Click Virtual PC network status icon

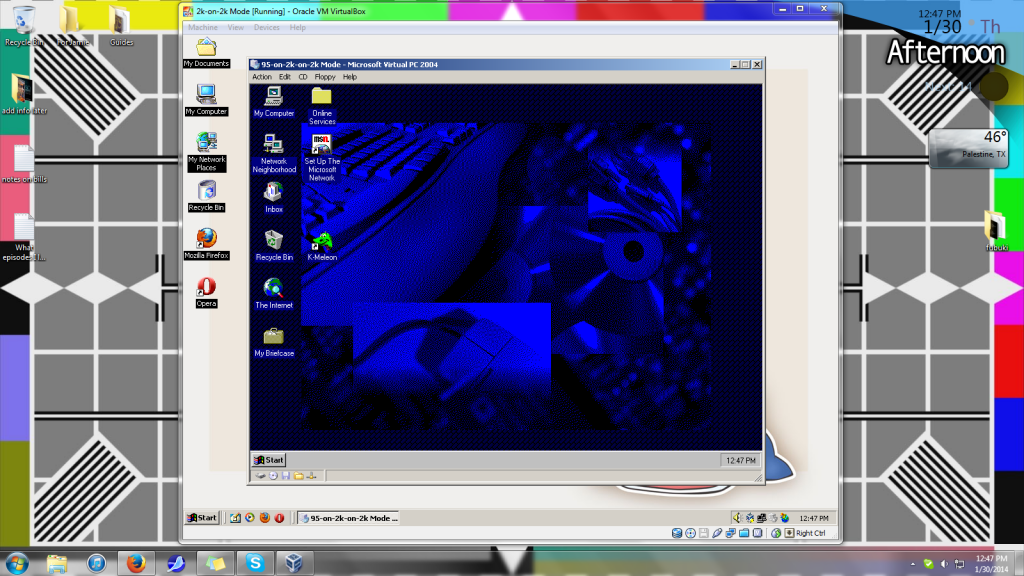point(312,476)
